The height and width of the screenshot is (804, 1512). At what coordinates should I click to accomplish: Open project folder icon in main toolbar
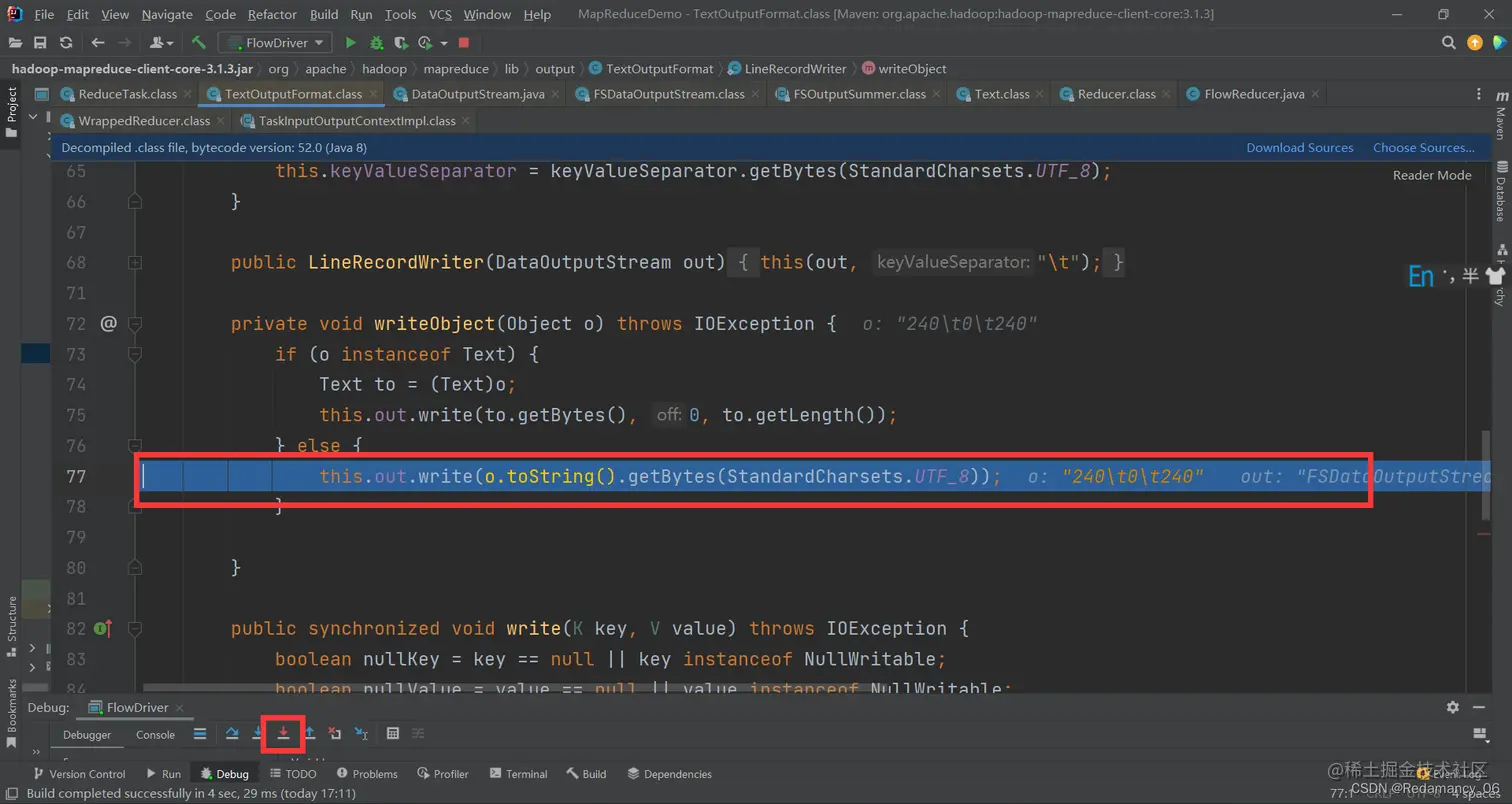pos(15,43)
